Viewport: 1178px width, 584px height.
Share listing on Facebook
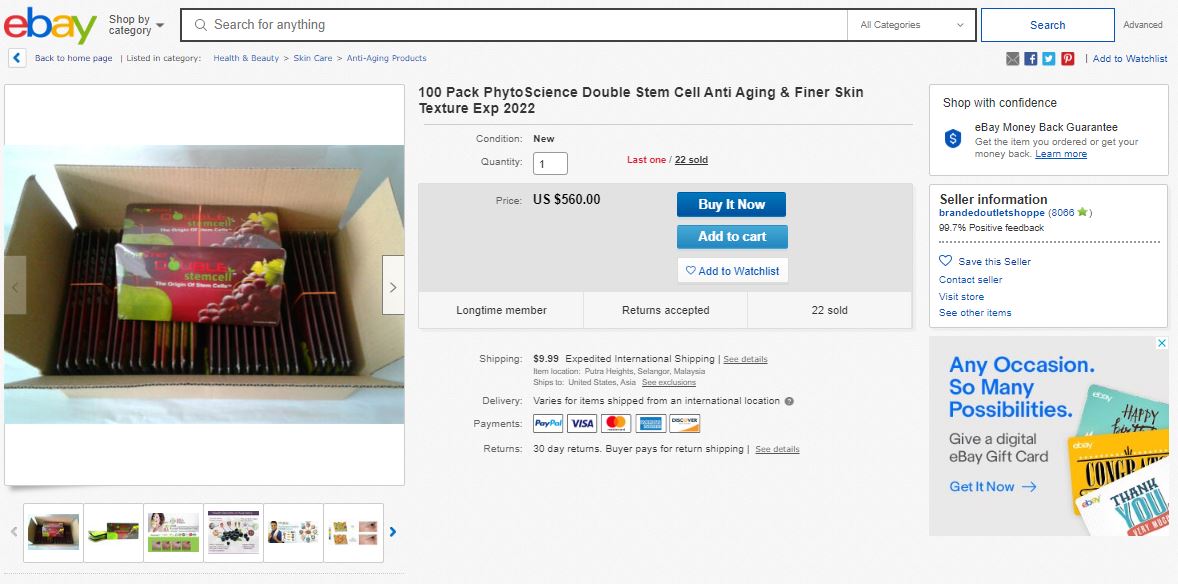pyautogui.click(x=1031, y=59)
